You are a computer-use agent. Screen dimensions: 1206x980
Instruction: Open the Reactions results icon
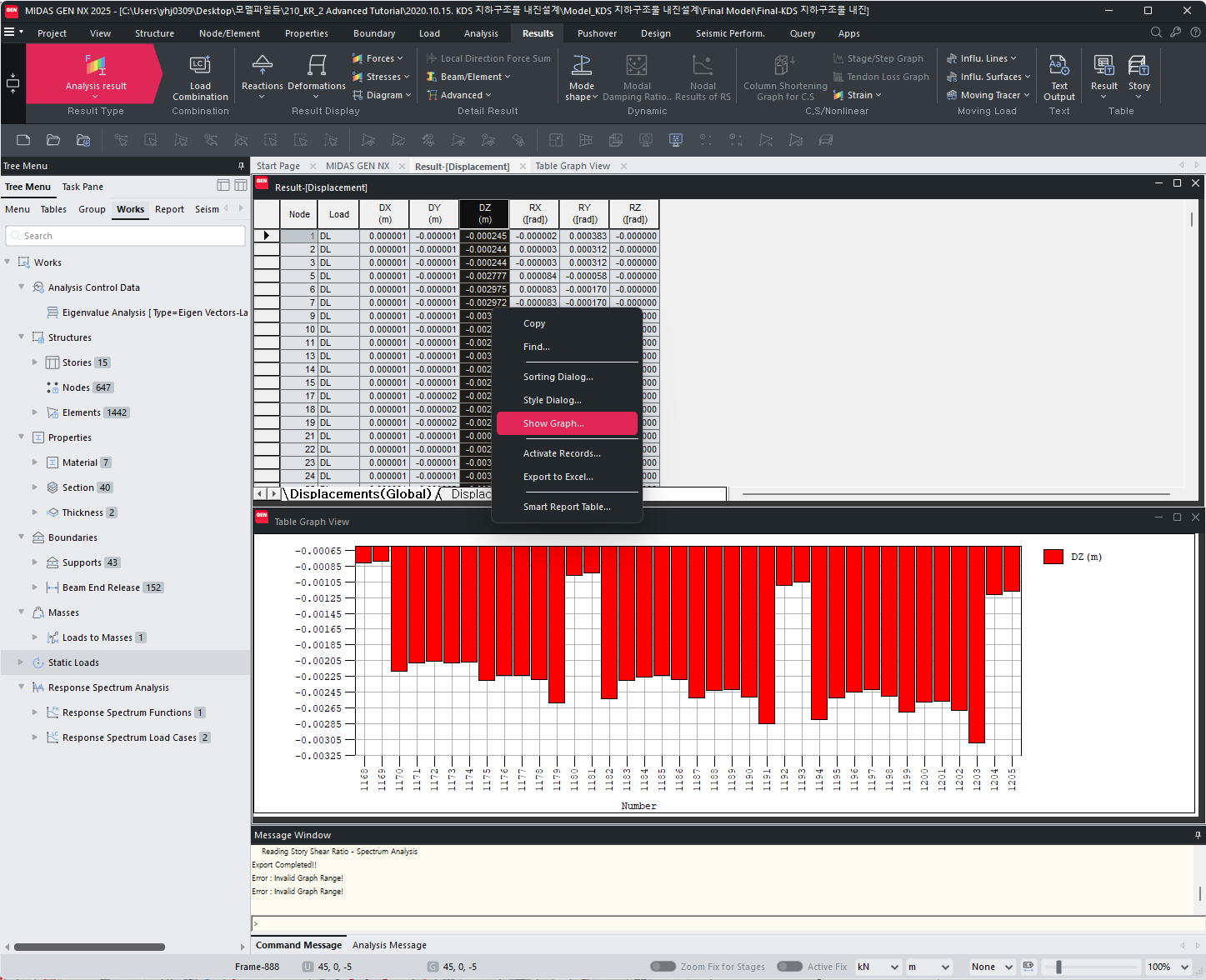(263, 74)
